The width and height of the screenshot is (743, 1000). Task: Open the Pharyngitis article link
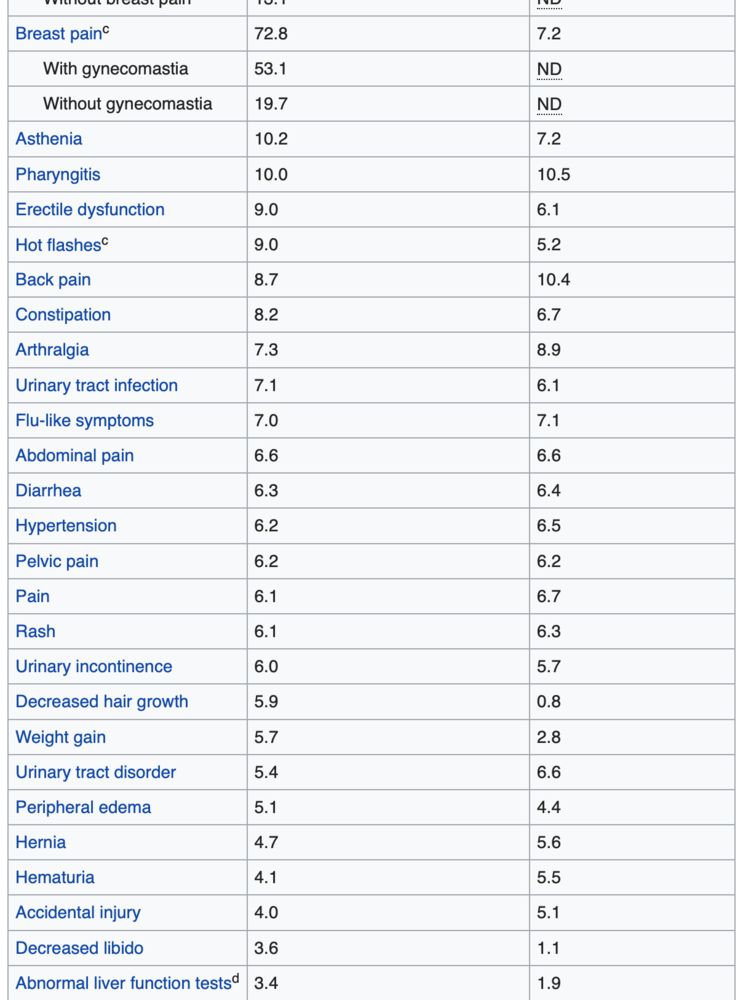pos(58,174)
